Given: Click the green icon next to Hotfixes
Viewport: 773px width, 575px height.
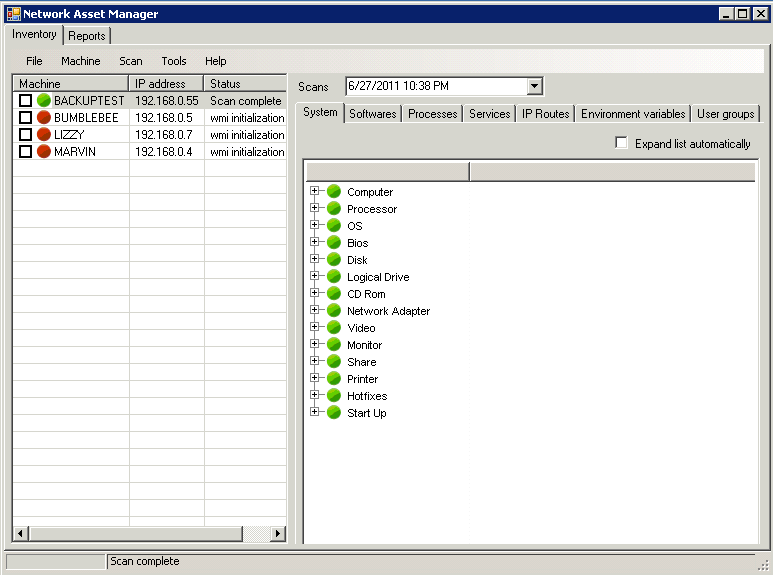Looking at the screenshot, I should pos(334,396).
